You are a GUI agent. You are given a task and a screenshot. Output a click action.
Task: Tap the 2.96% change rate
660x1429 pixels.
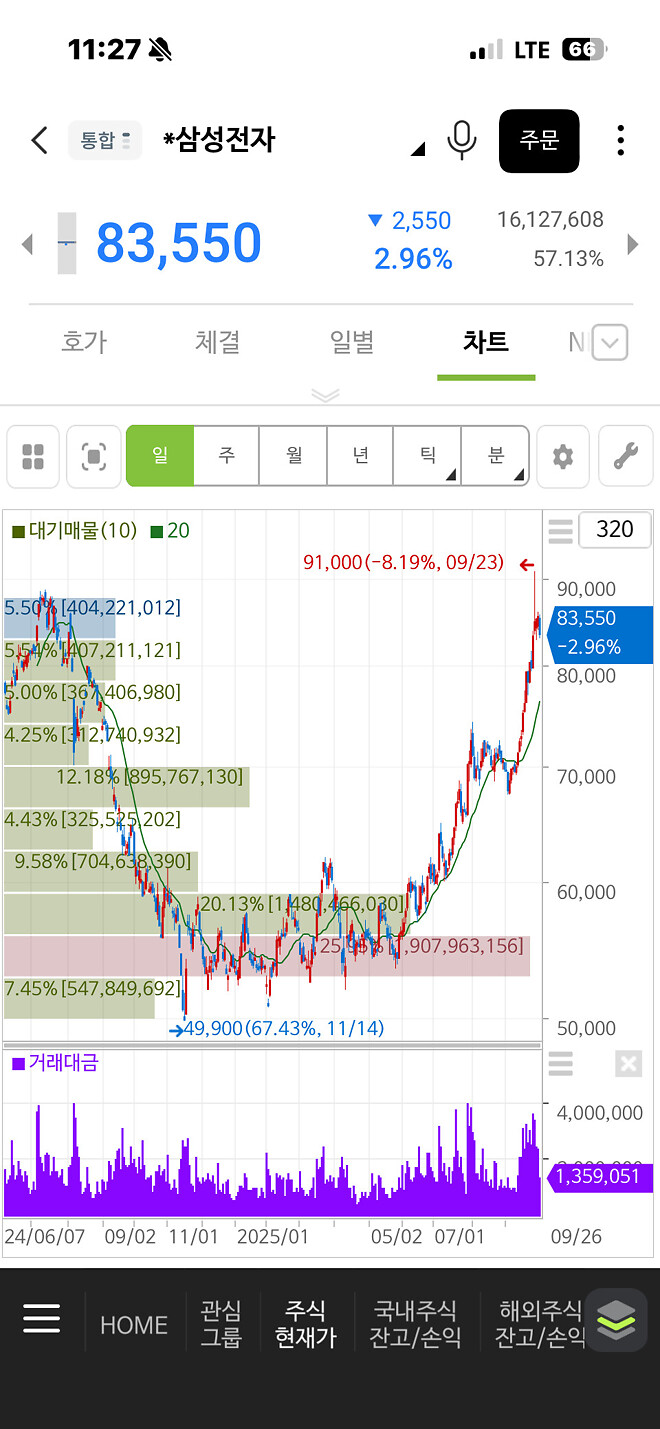point(413,260)
